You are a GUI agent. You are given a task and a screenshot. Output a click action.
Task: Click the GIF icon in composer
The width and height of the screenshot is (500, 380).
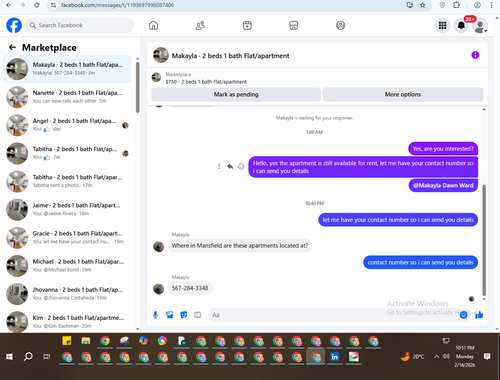click(198, 315)
